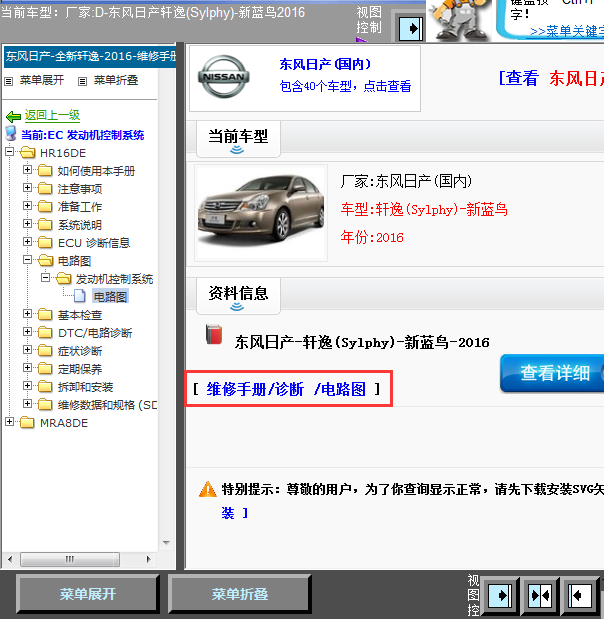This screenshot has height=619, width=604.
Task: Expand the 准备工作 node
Action: 27,206
